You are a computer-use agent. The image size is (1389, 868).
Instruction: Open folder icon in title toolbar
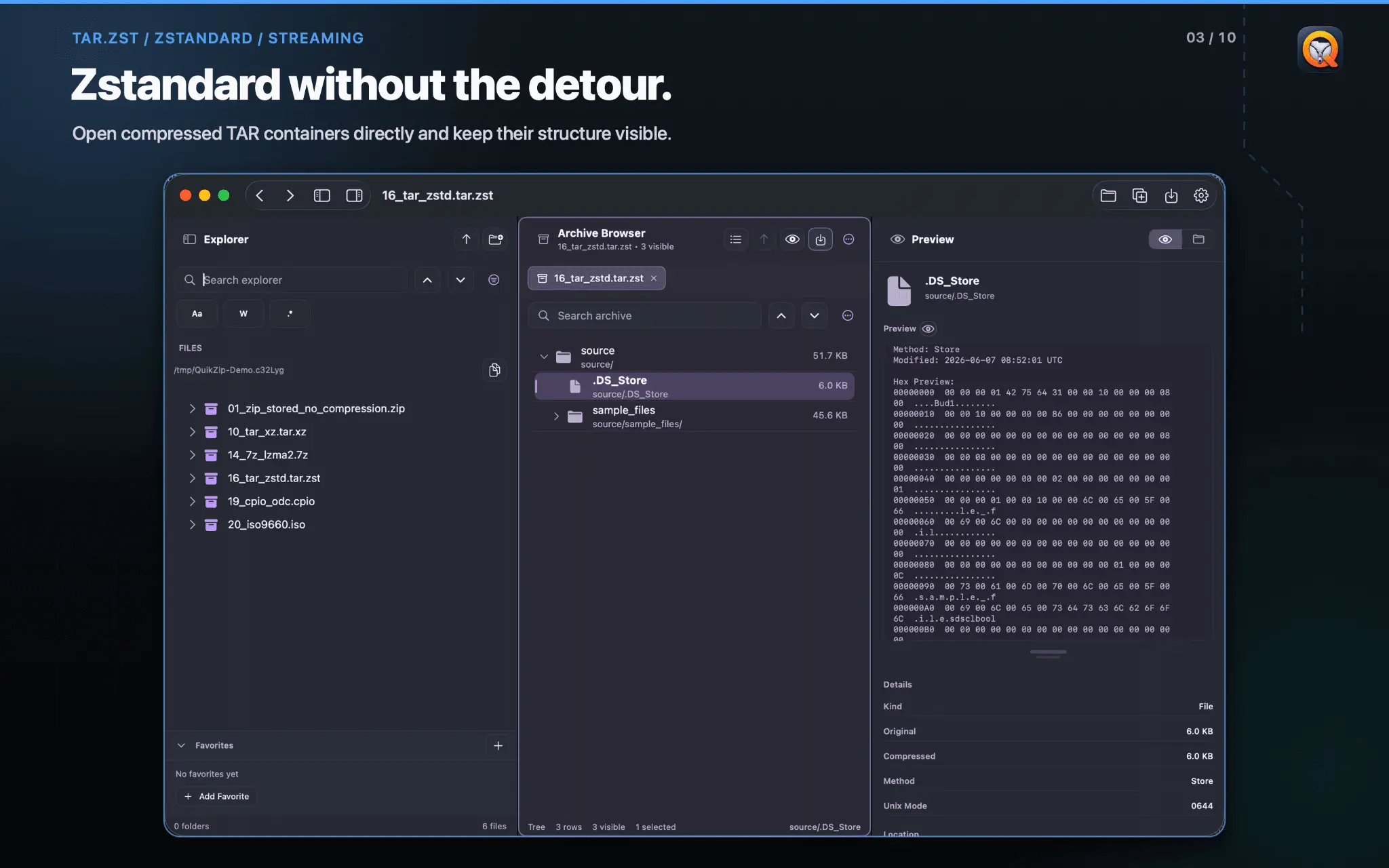(x=1108, y=195)
